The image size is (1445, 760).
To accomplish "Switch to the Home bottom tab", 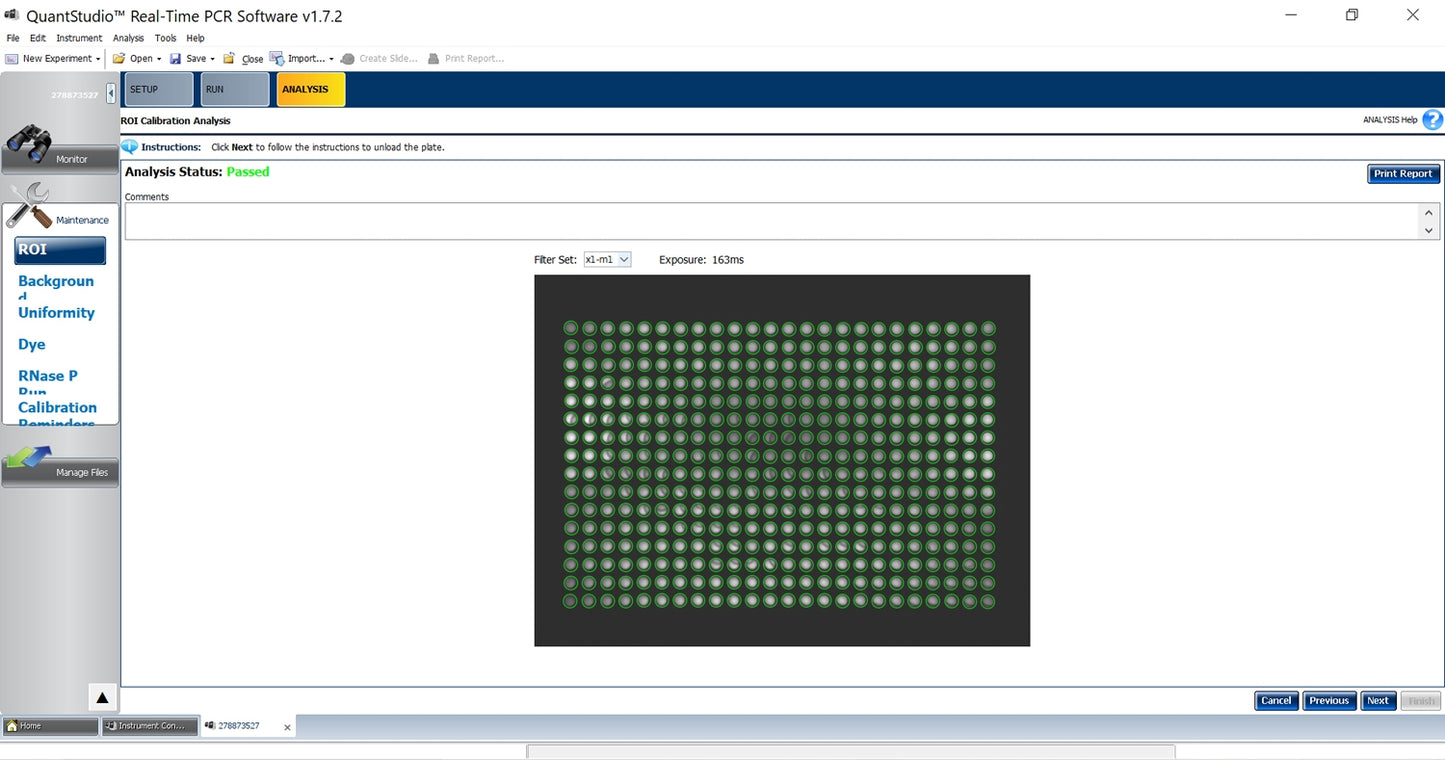I will [x=50, y=726].
